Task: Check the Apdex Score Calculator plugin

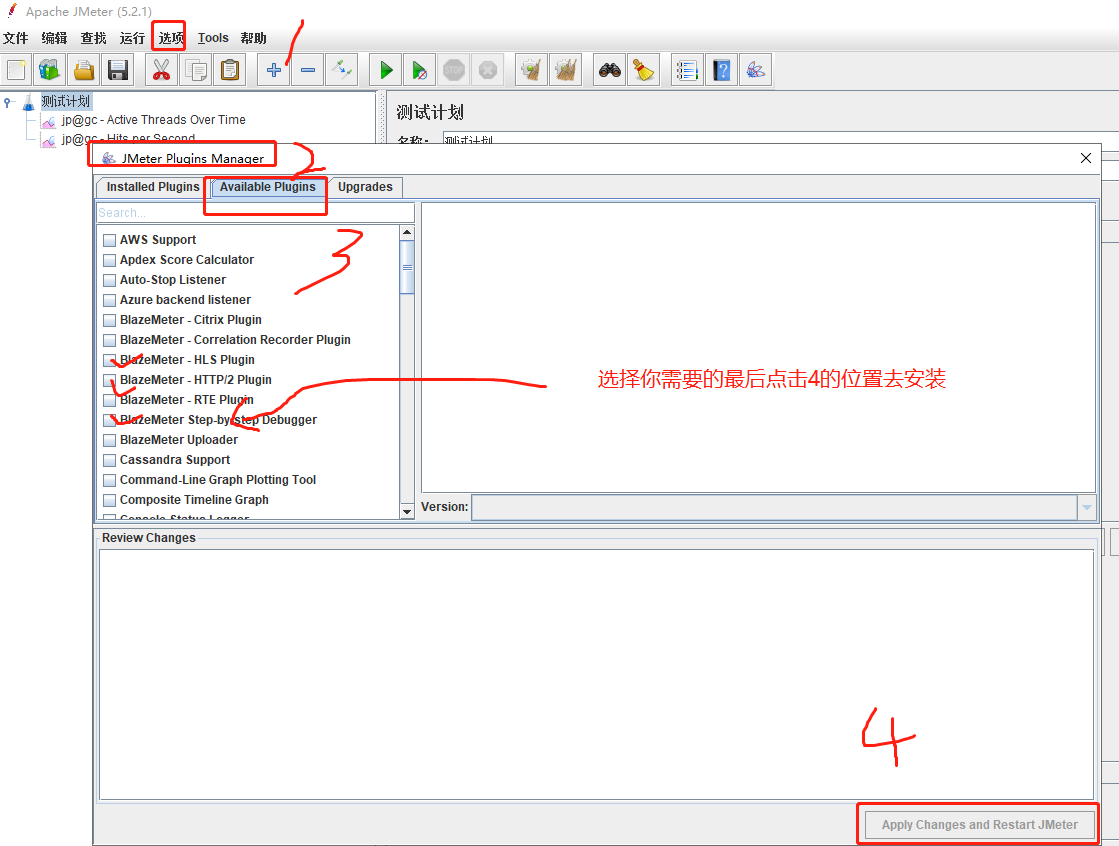Action: [x=109, y=260]
